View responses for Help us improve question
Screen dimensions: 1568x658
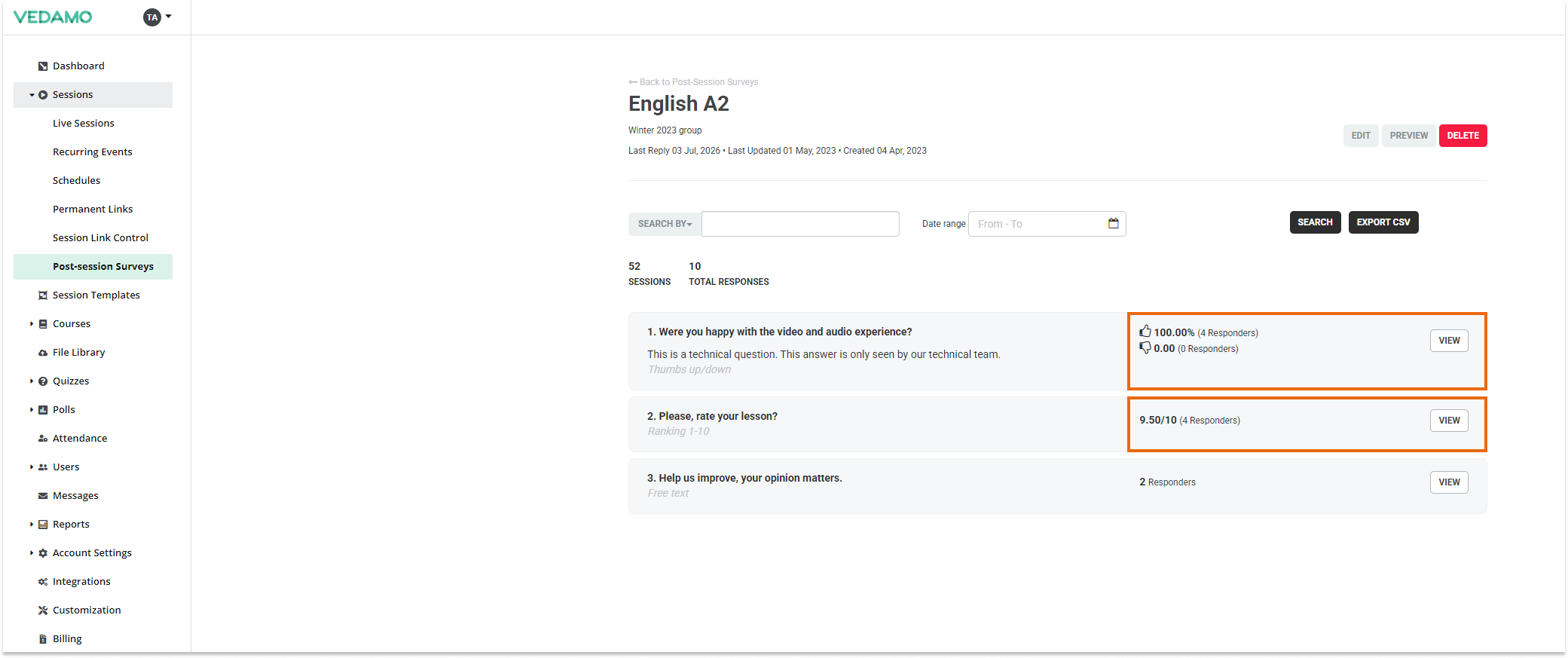coord(1449,482)
